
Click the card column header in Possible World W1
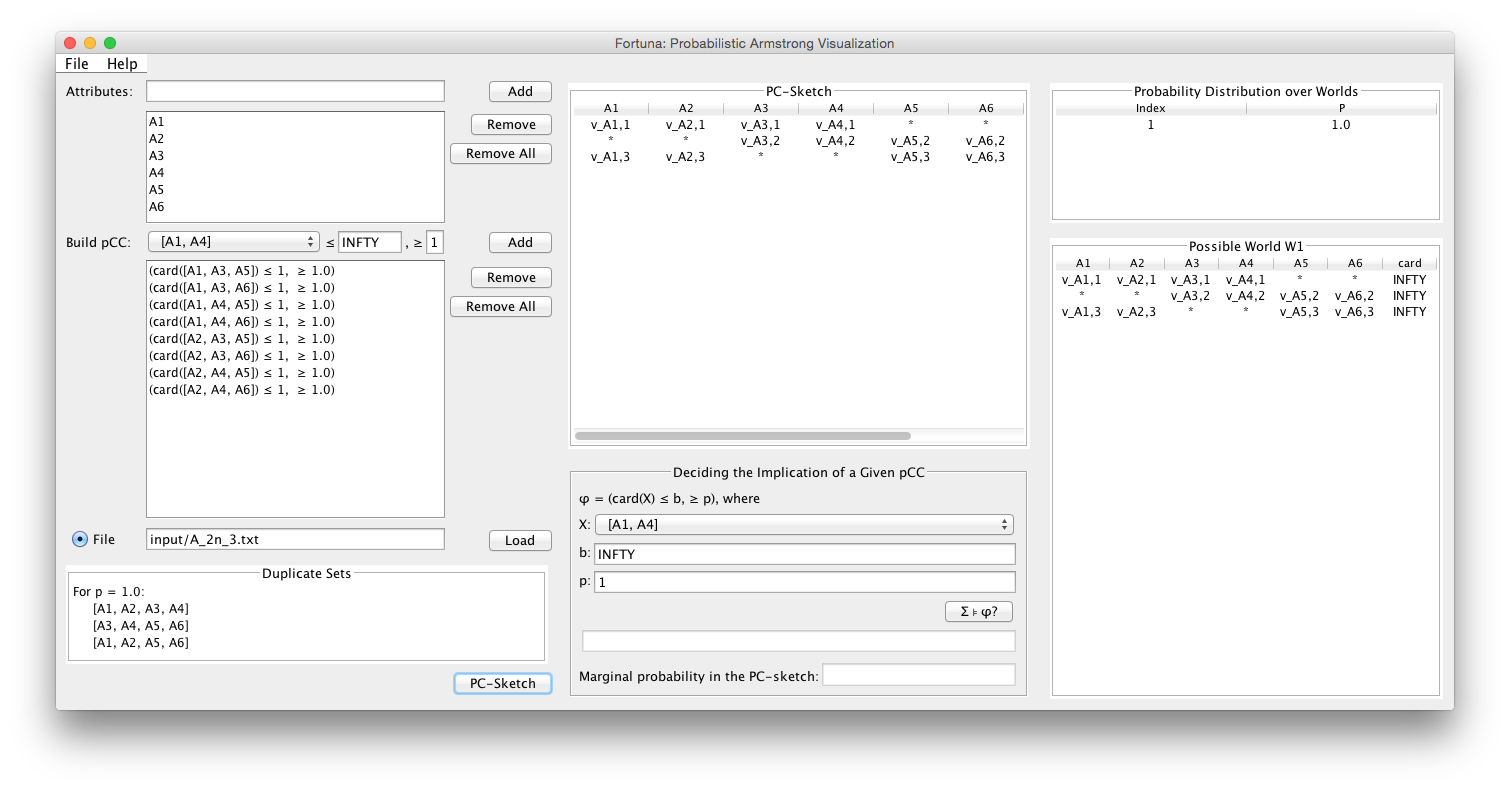coord(1409,263)
